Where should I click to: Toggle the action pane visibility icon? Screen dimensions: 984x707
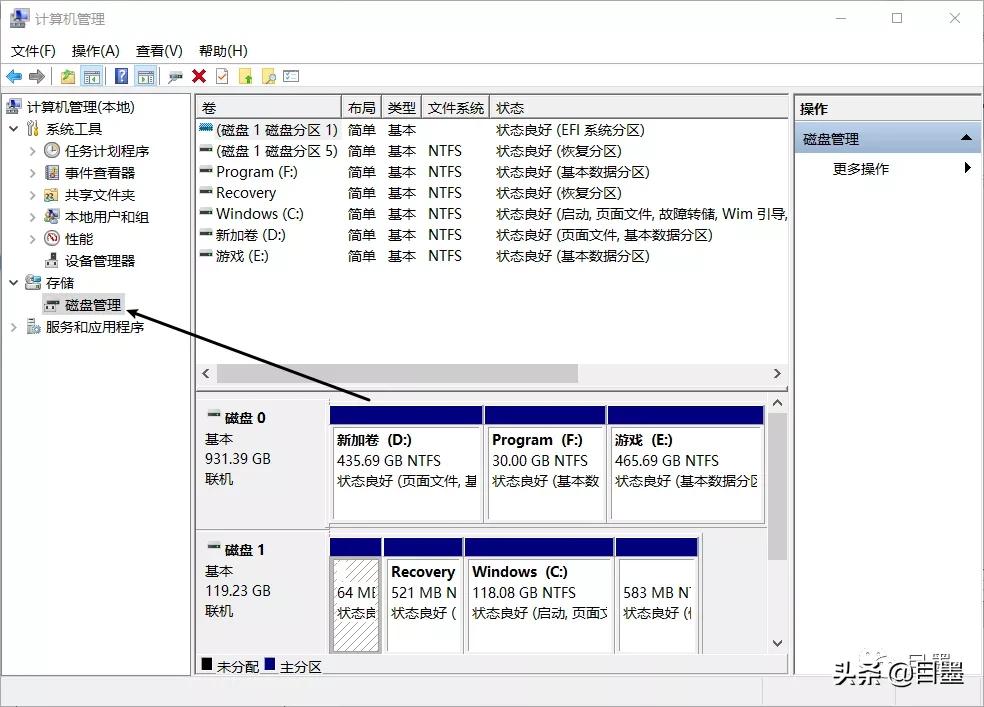coord(144,76)
